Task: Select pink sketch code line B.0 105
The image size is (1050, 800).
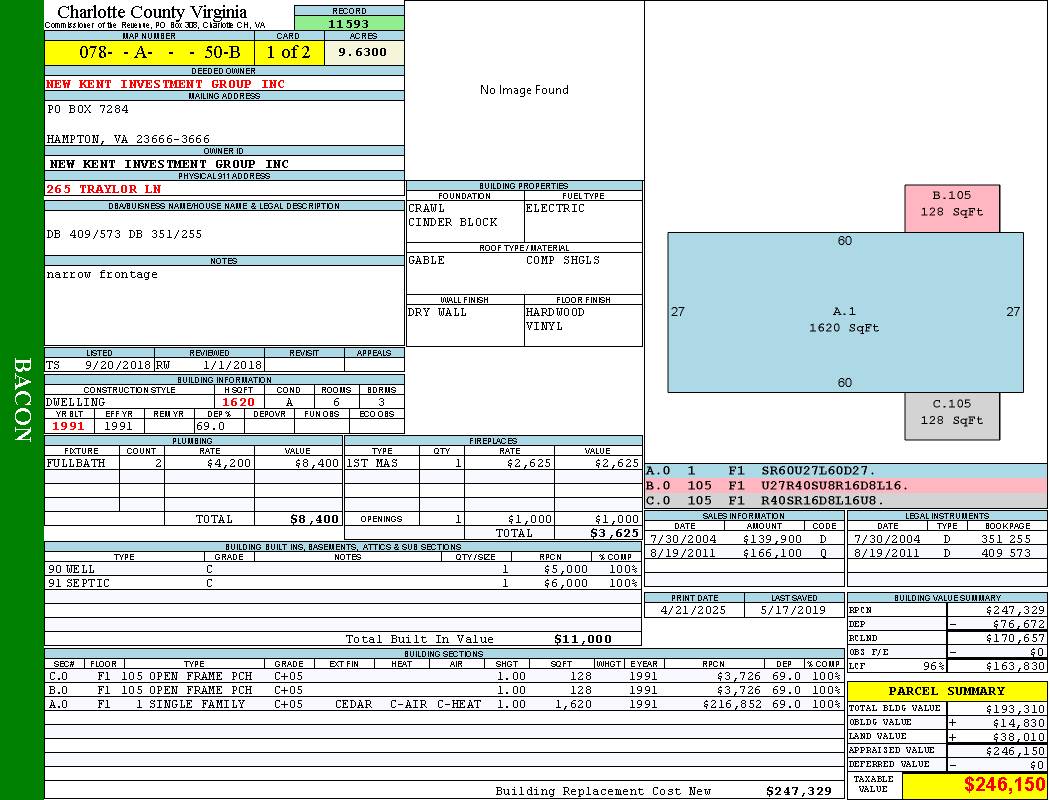Action: [x=846, y=485]
